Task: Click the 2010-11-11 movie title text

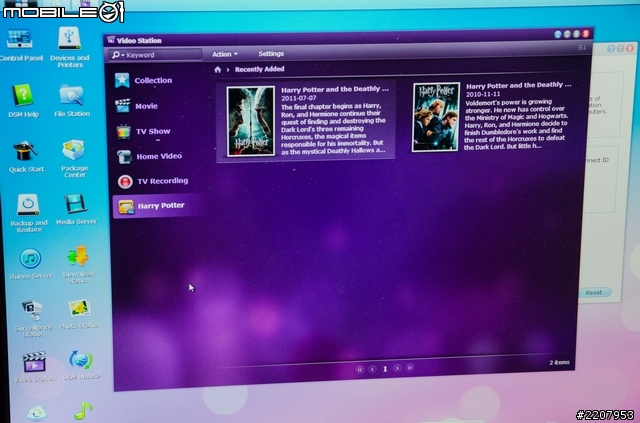Action: 518,85
